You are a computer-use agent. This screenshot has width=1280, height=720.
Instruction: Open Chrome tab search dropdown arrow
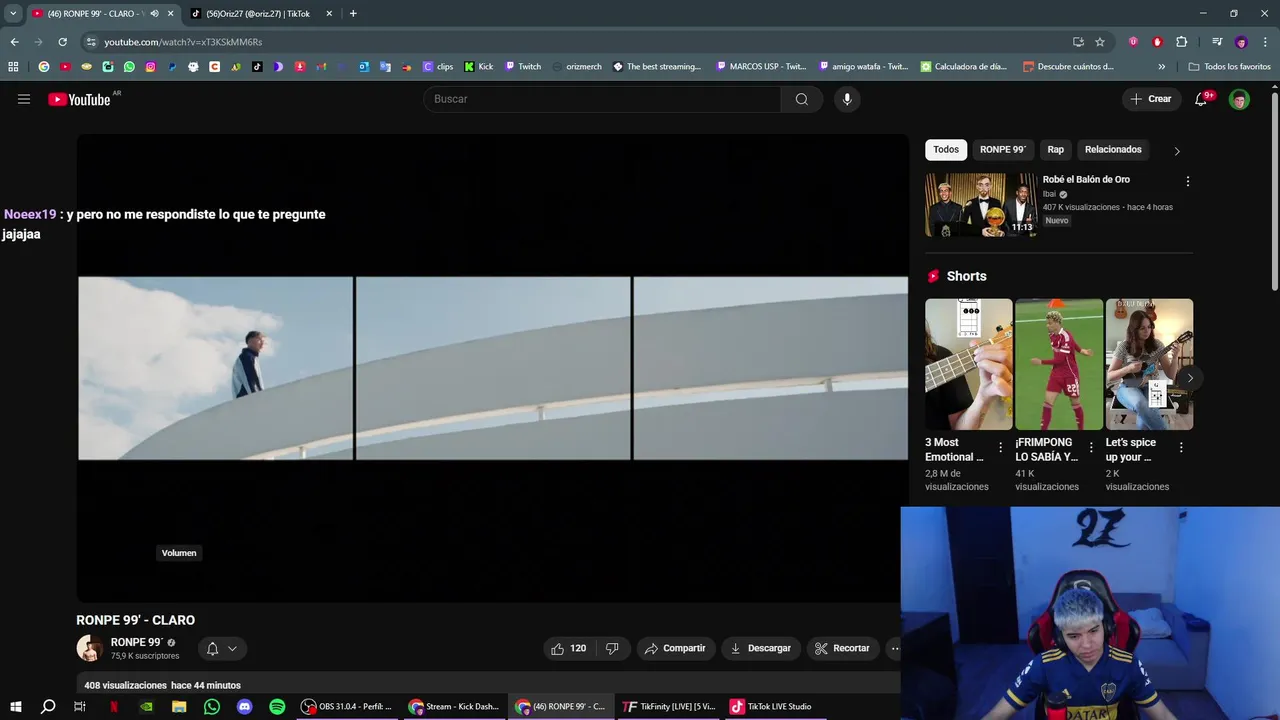click(x=13, y=14)
